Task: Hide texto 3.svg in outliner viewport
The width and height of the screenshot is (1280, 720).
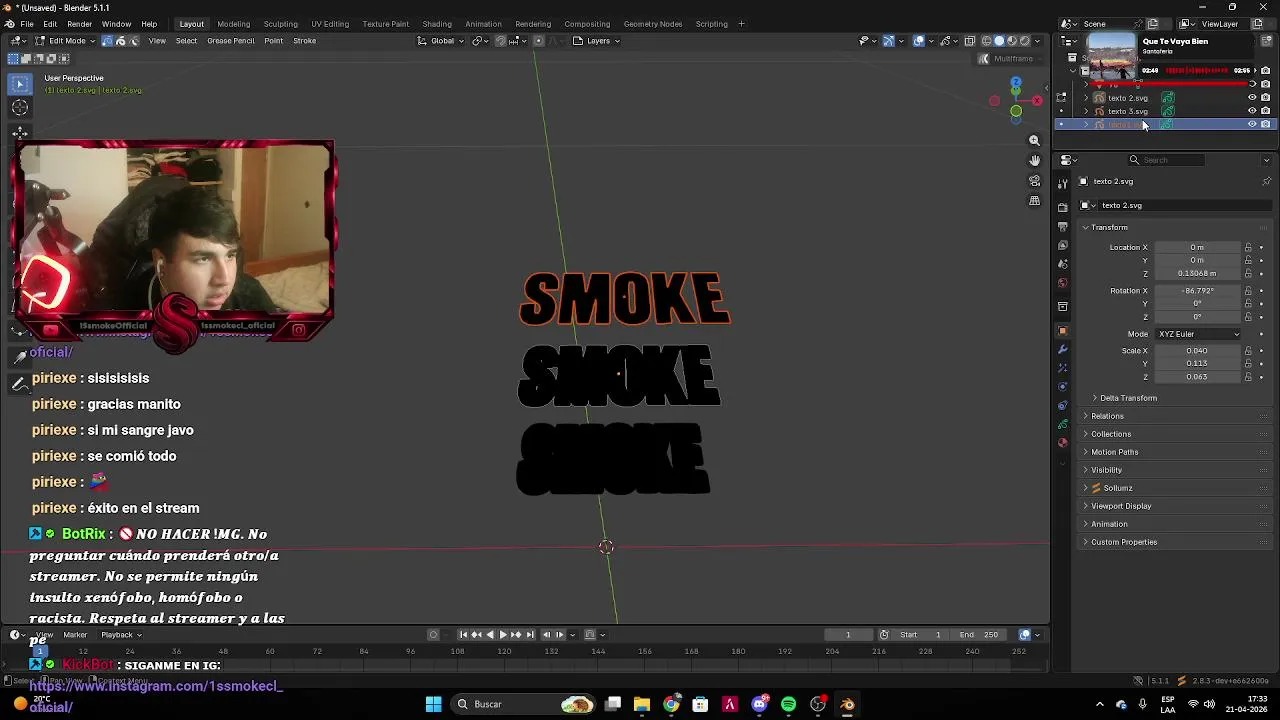Action: (1252, 111)
